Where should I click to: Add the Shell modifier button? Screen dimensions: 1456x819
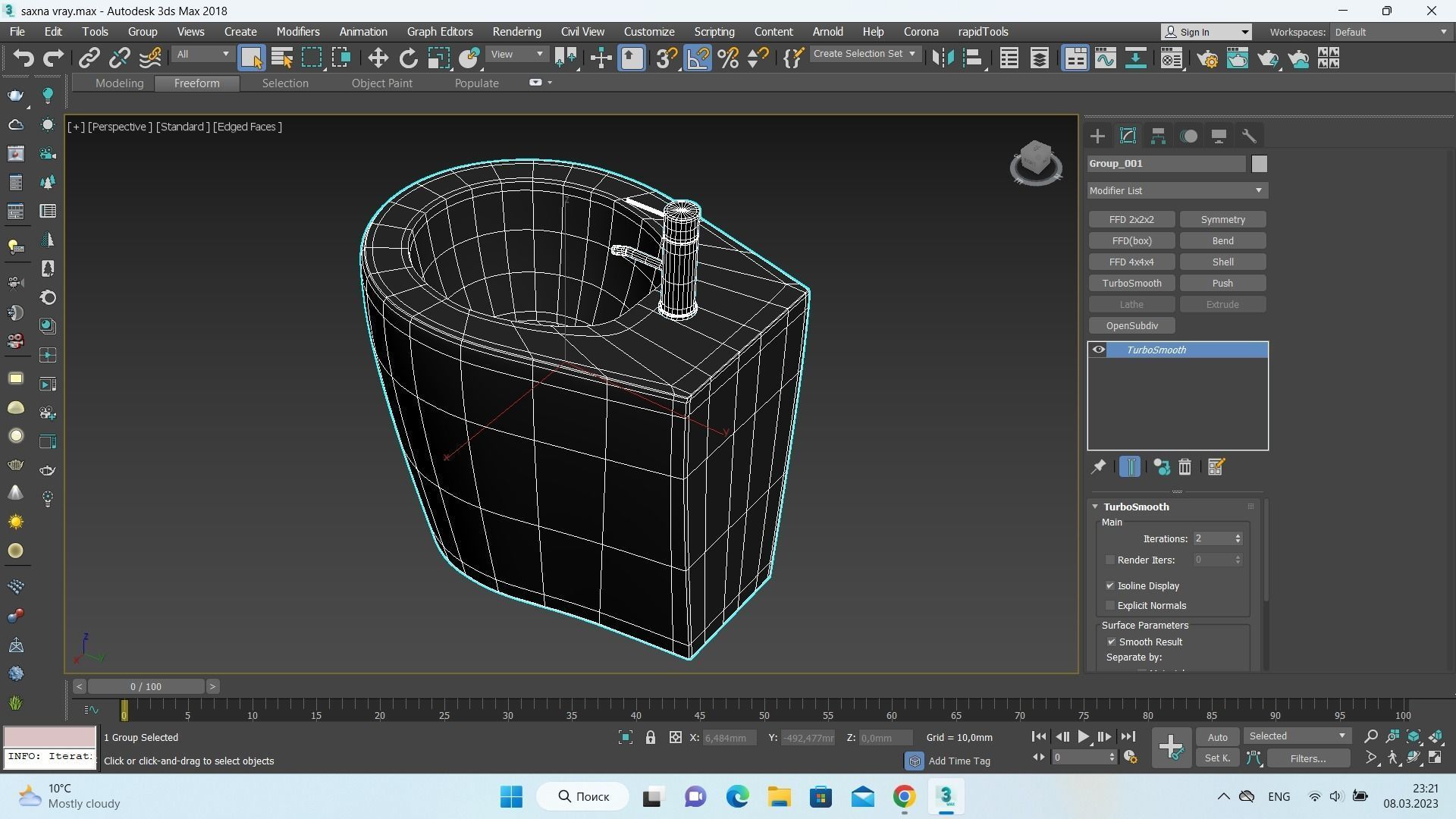click(x=1222, y=262)
